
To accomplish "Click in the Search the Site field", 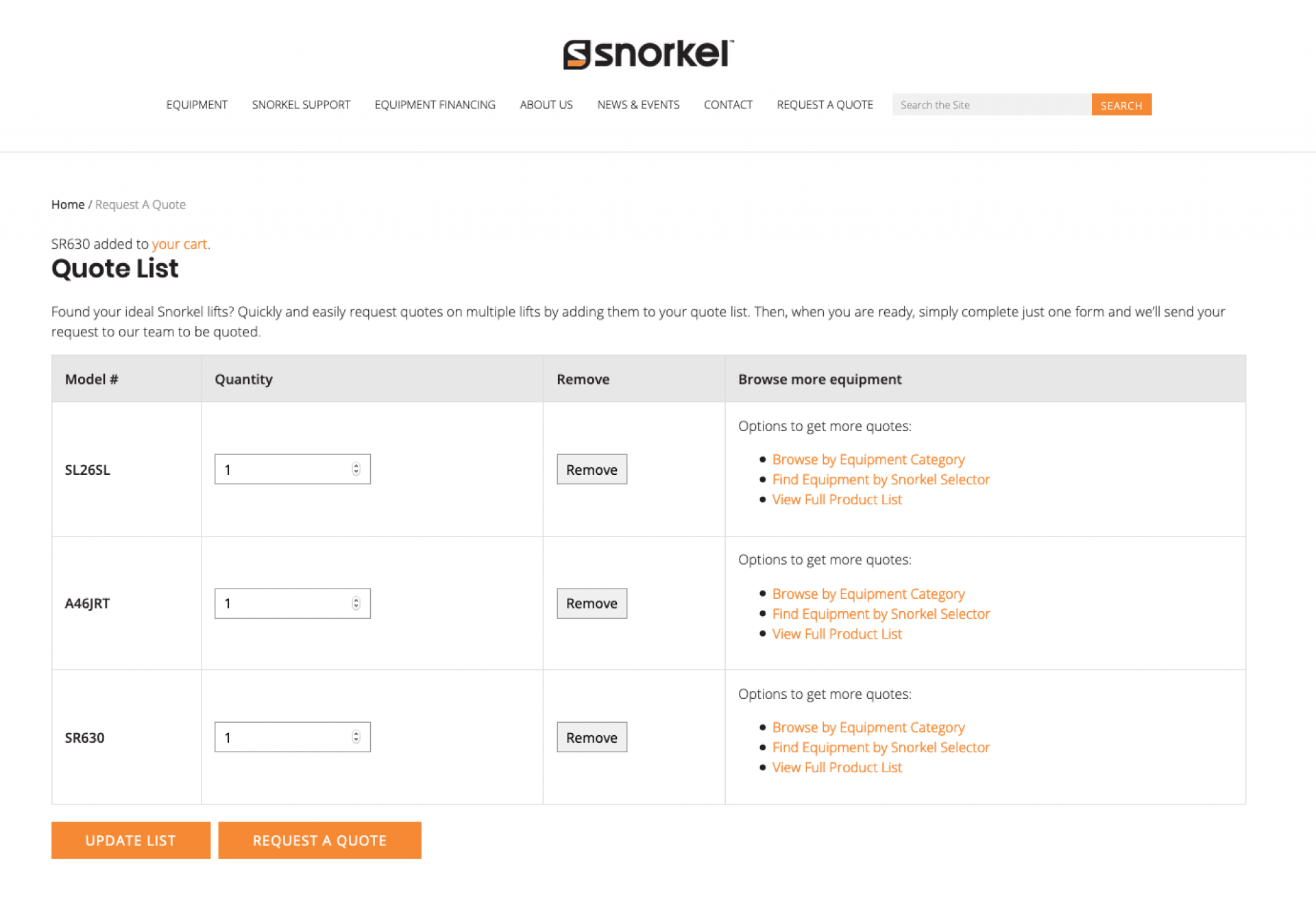I will tap(990, 104).
